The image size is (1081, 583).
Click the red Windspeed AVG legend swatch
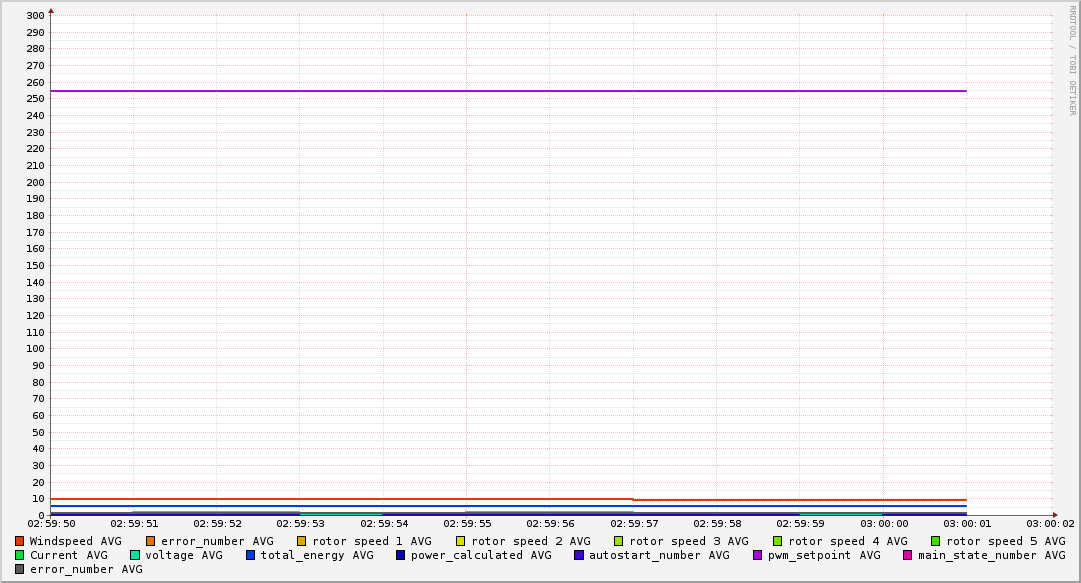click(19, 541)
